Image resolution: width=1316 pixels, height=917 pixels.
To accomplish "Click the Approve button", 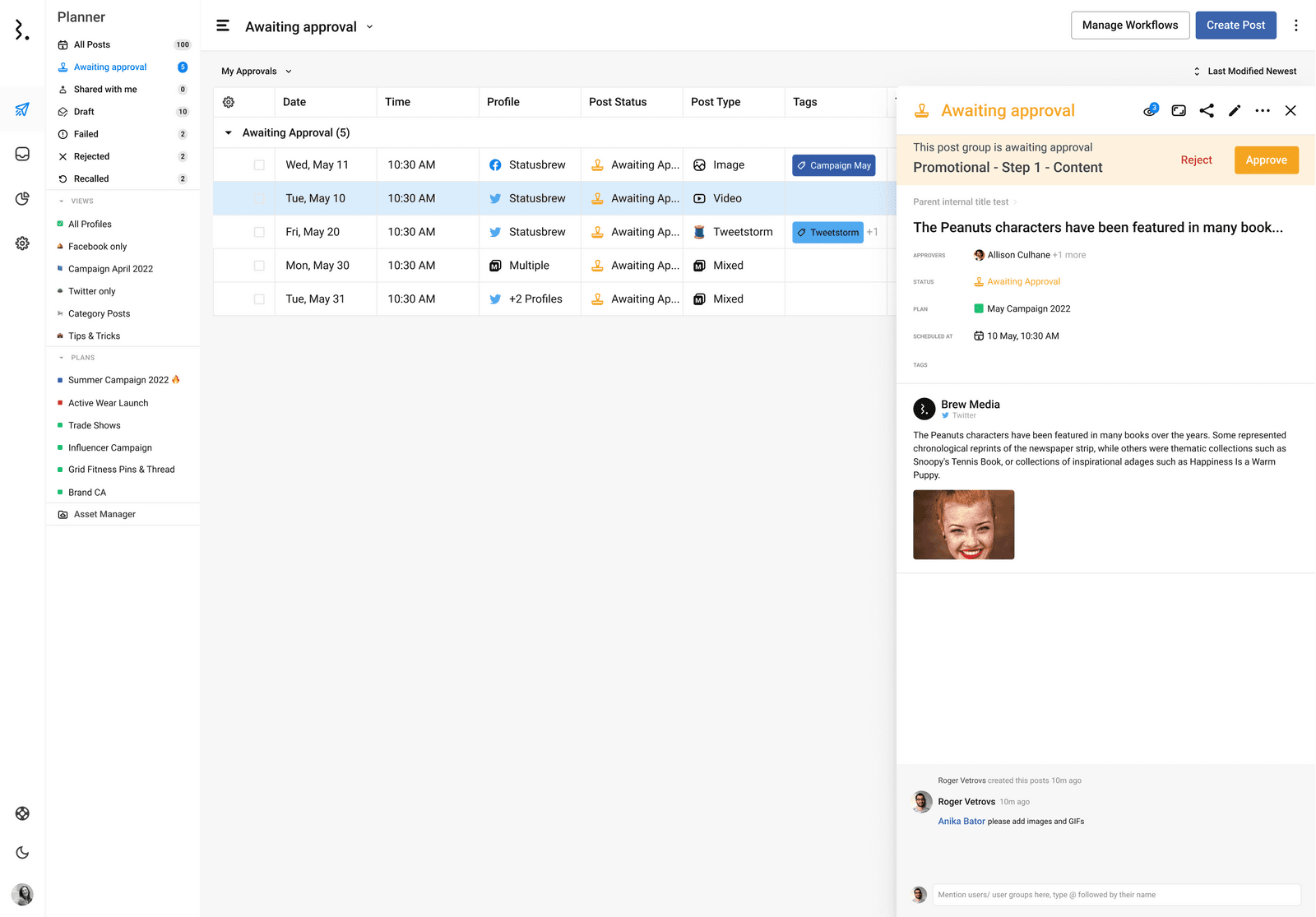I will click(1266, 160).
